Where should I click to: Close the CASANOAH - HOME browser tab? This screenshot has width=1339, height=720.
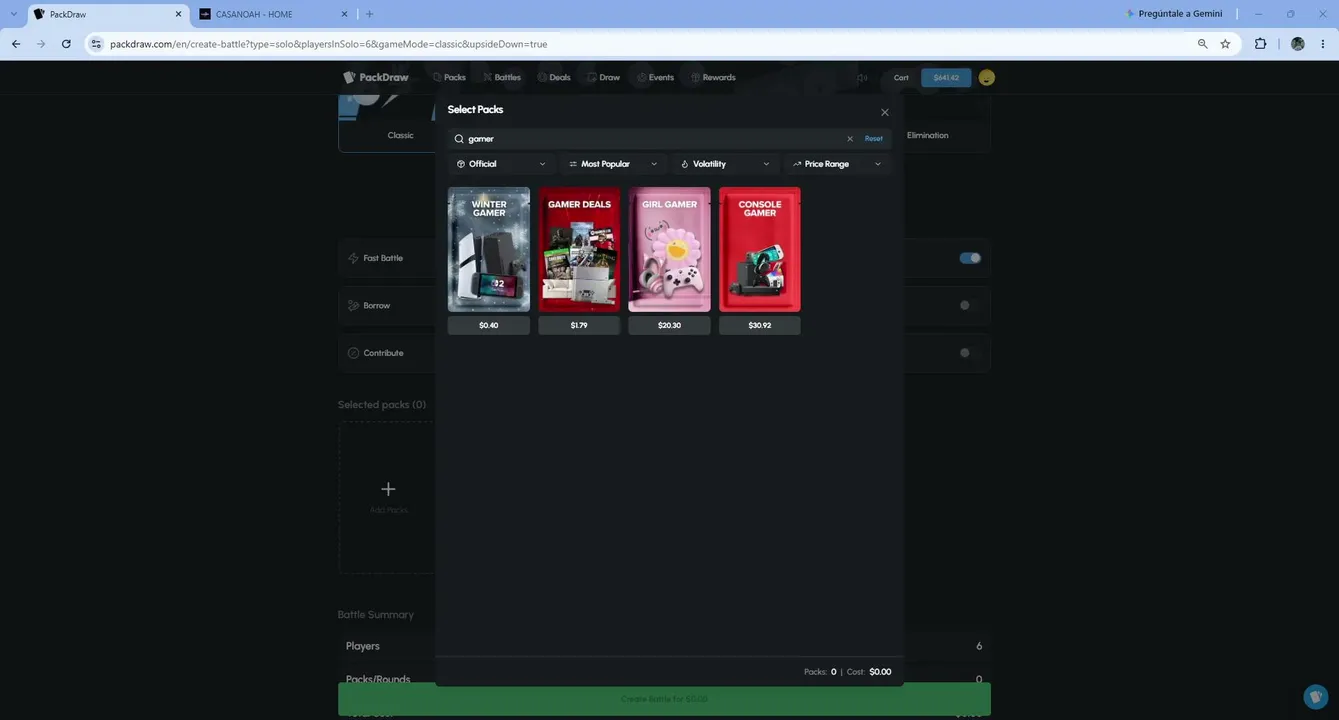[345, 14]
